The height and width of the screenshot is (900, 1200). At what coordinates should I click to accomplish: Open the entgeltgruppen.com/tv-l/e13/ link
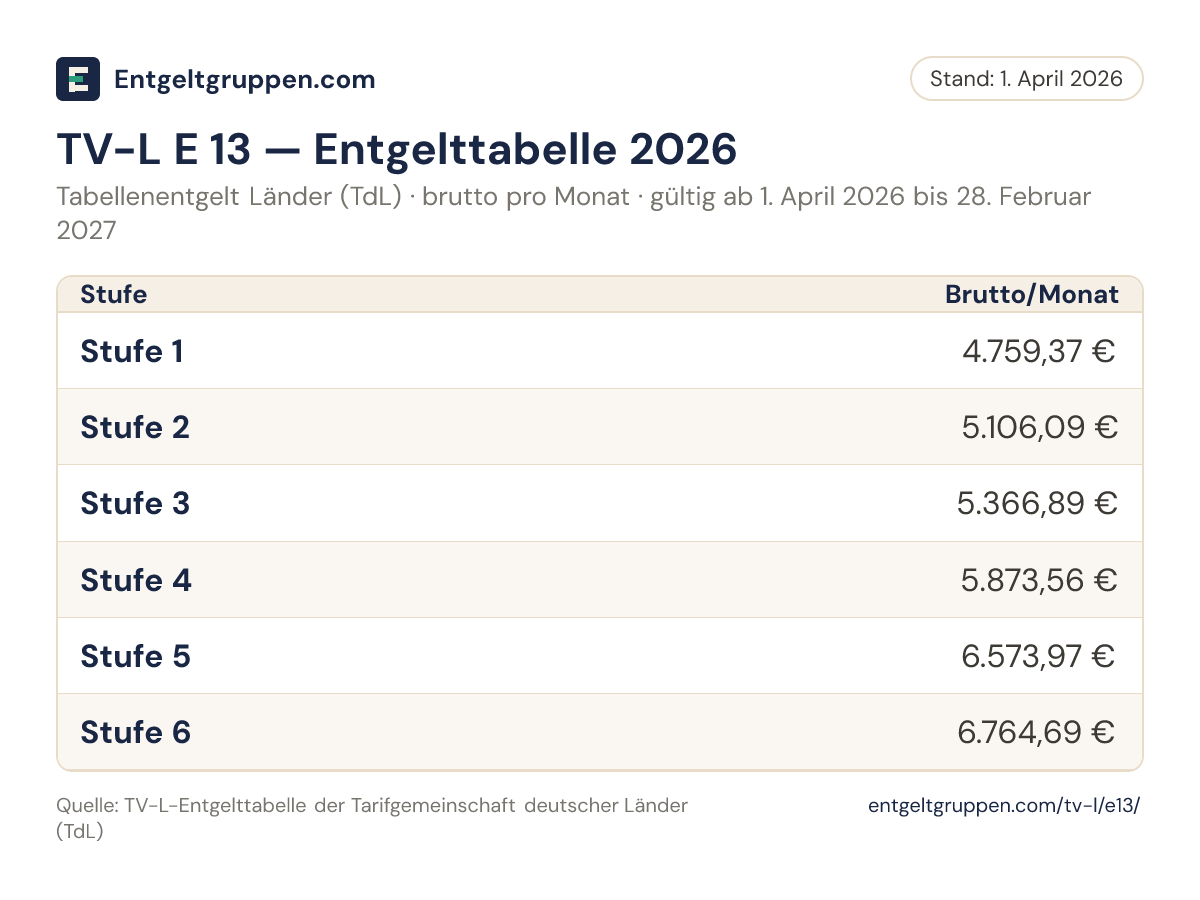tap(1004, 806)
